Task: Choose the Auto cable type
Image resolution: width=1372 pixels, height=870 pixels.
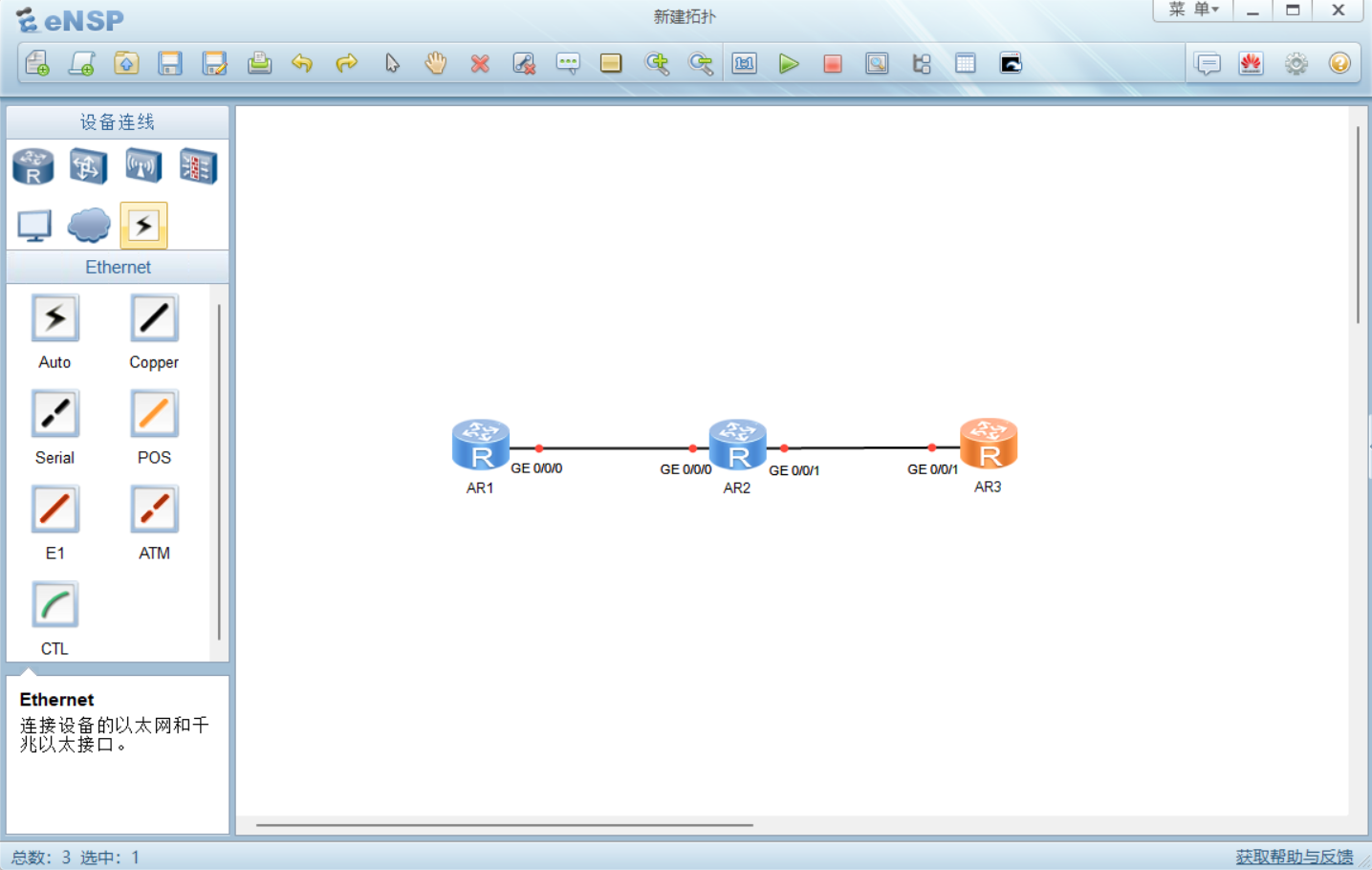Action: (x=54, y=318)
